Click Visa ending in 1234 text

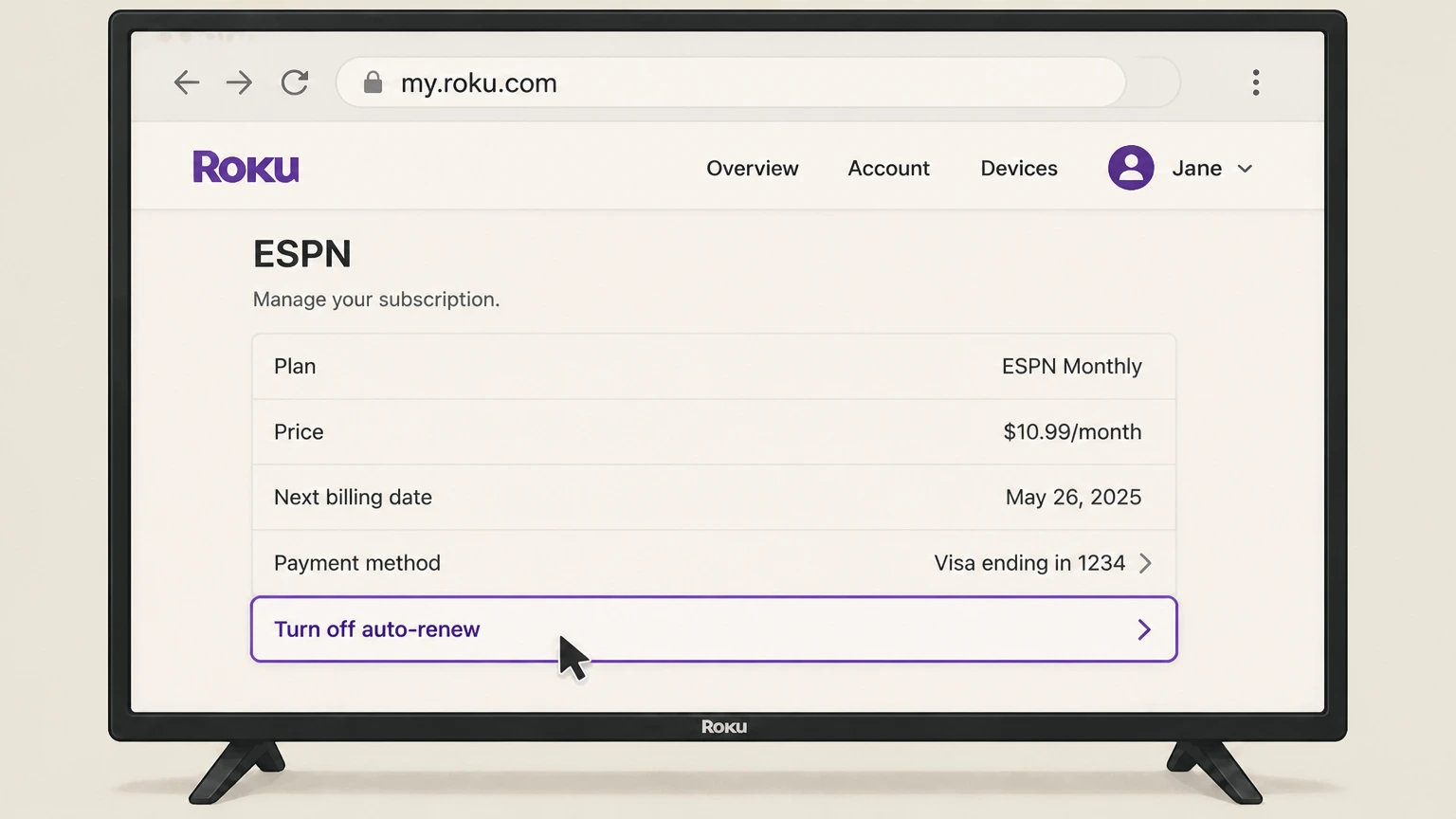pos(1029,563)
